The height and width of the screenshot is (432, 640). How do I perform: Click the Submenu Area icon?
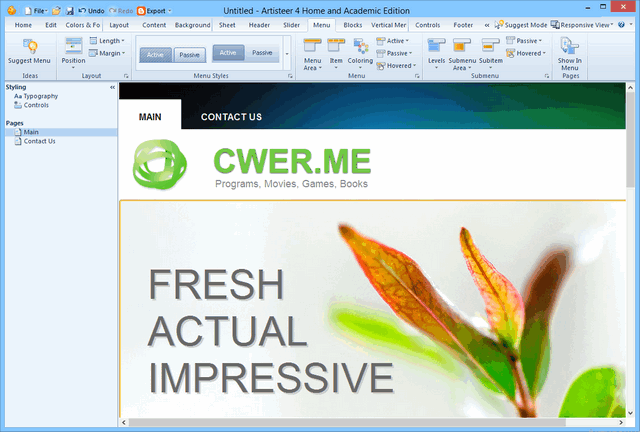pyautogui.click(x=462, y=46)
